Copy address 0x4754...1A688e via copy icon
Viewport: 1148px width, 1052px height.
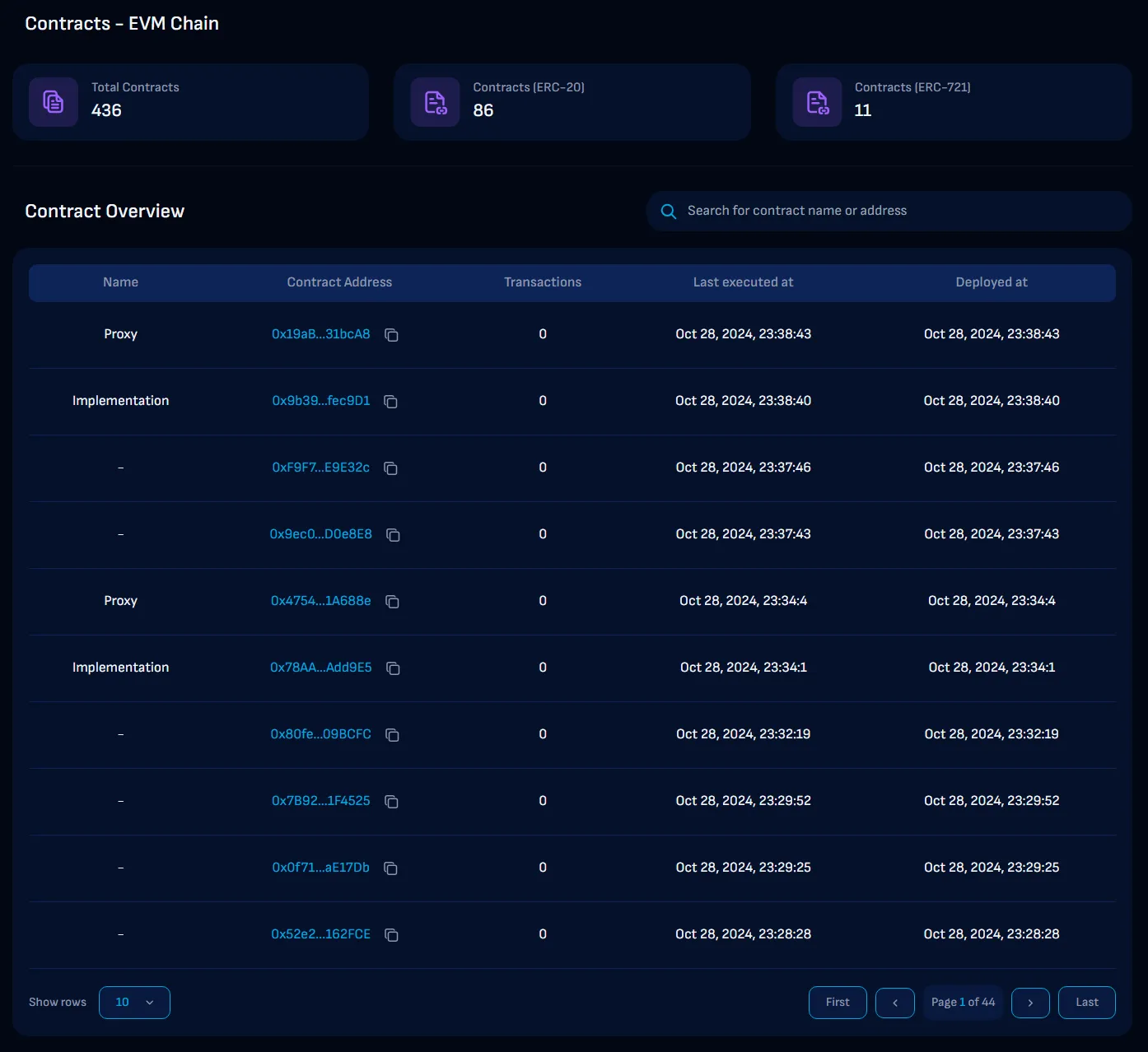(393, 602)
